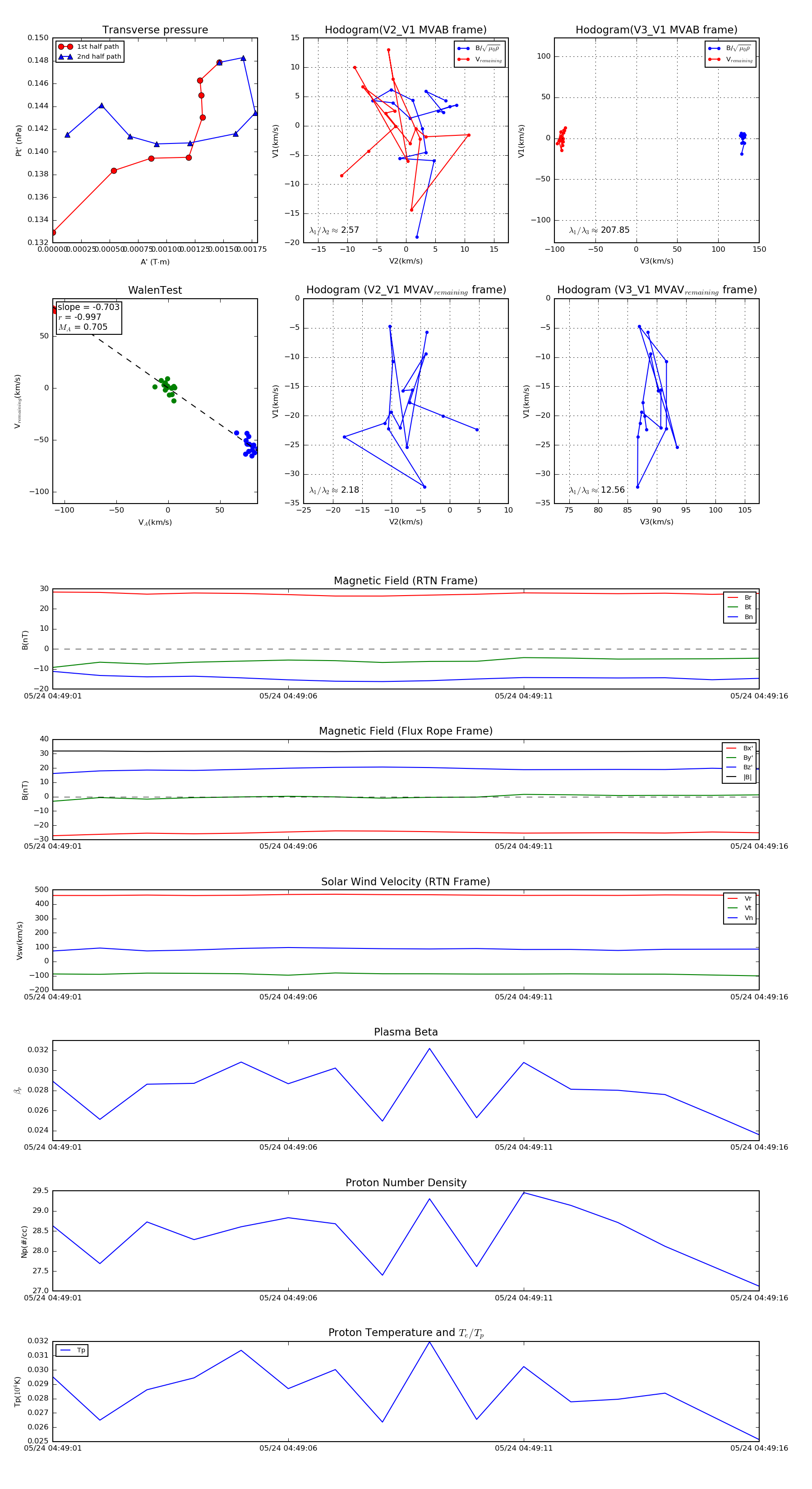The height and width of the screenshot is (1489, 812).
Task: Click the 'Solar Wind Velocity (RTN Frame)' title
Action: pos(406,882)
